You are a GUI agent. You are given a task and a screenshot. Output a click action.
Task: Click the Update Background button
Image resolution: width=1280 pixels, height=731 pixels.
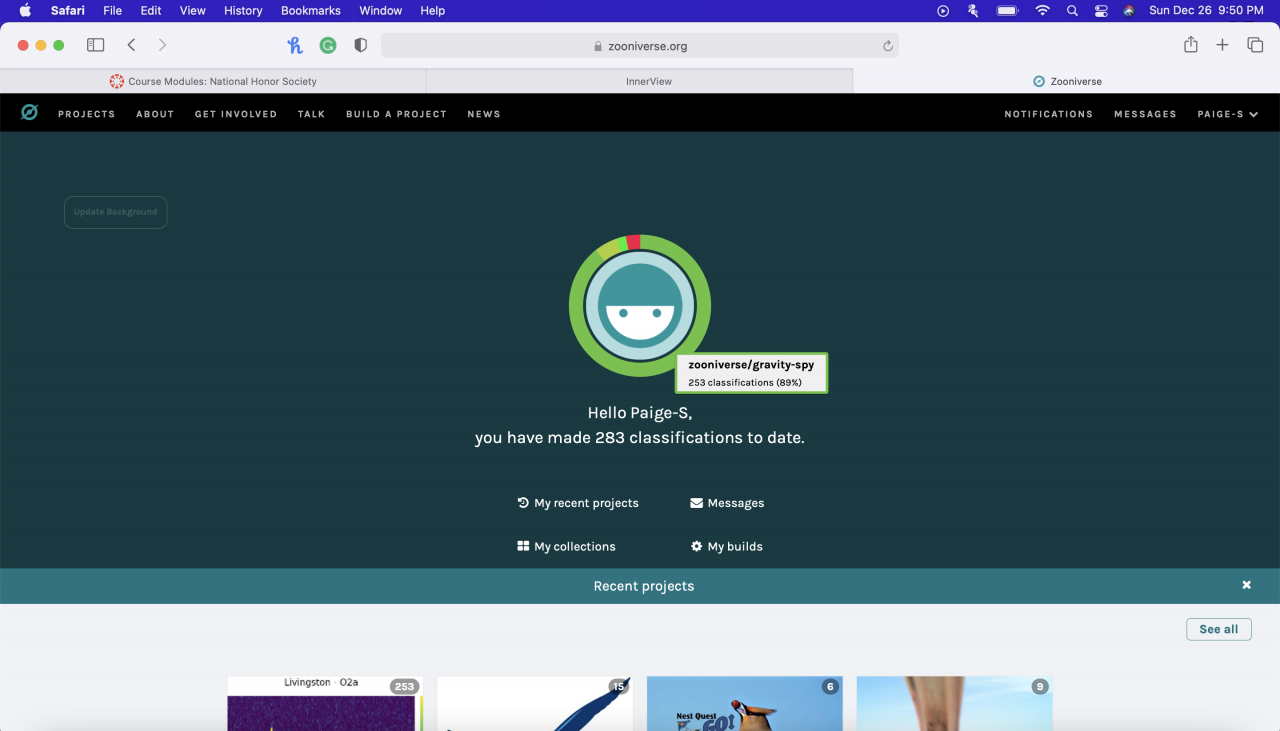(x=116, y=212)
